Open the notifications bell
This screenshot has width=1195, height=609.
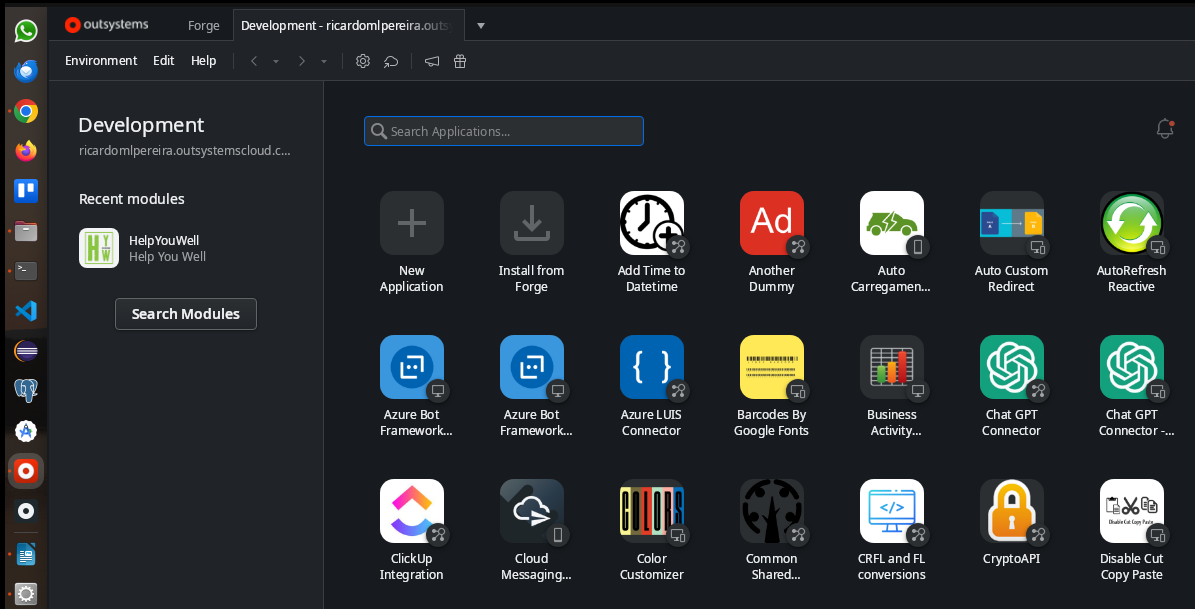tap(1164, 129)
